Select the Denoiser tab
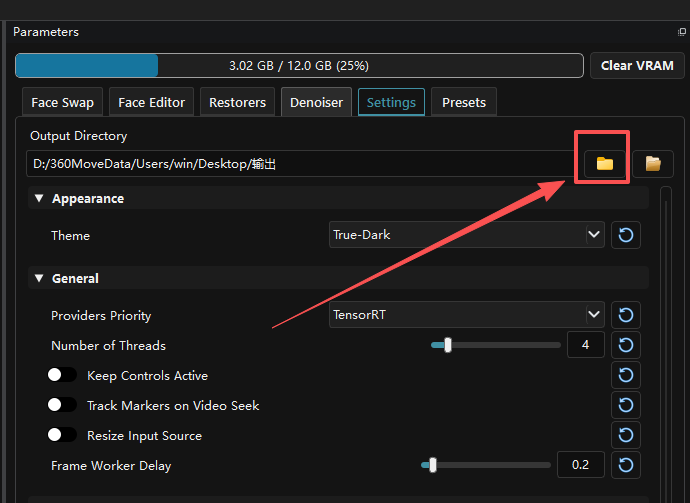The height and width of the screenshot is (503, 690). (316, 102)
